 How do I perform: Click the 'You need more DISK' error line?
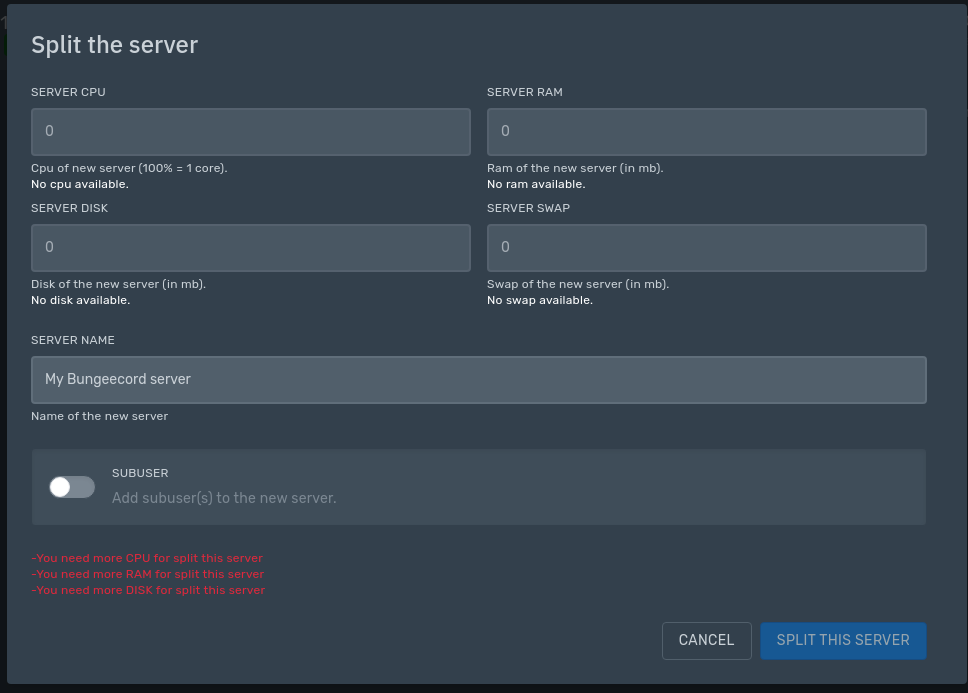pyautogui.click(x=148, y=590)
